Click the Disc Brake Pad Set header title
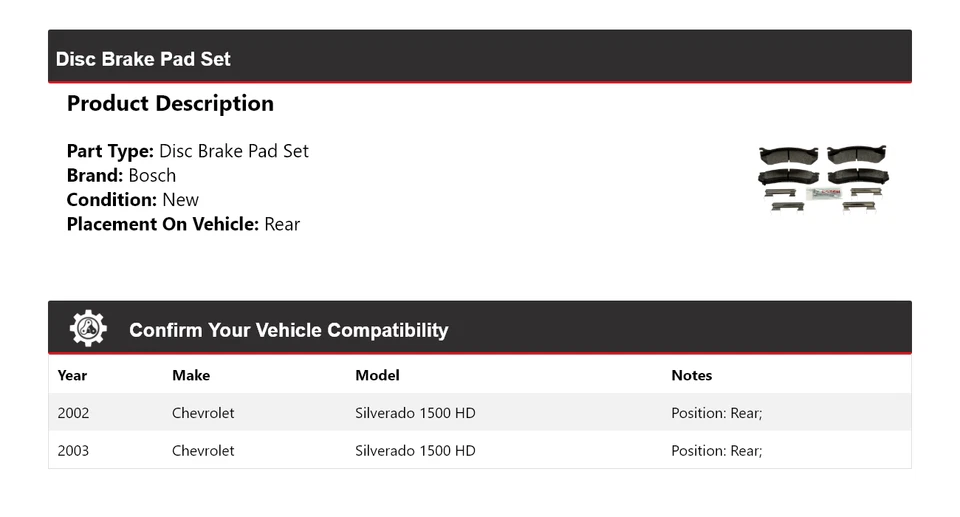960x517 pixels. click(x=143, y=59)
